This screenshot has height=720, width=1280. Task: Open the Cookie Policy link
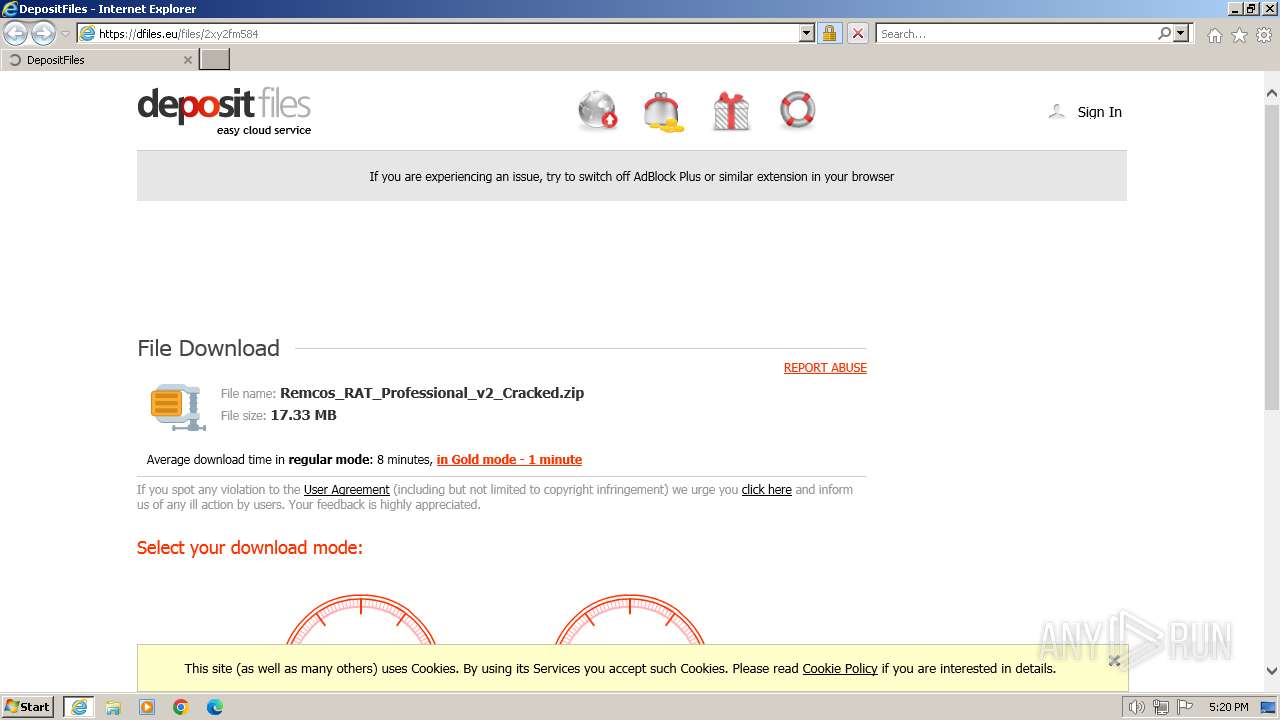click(x=840, y=669)
